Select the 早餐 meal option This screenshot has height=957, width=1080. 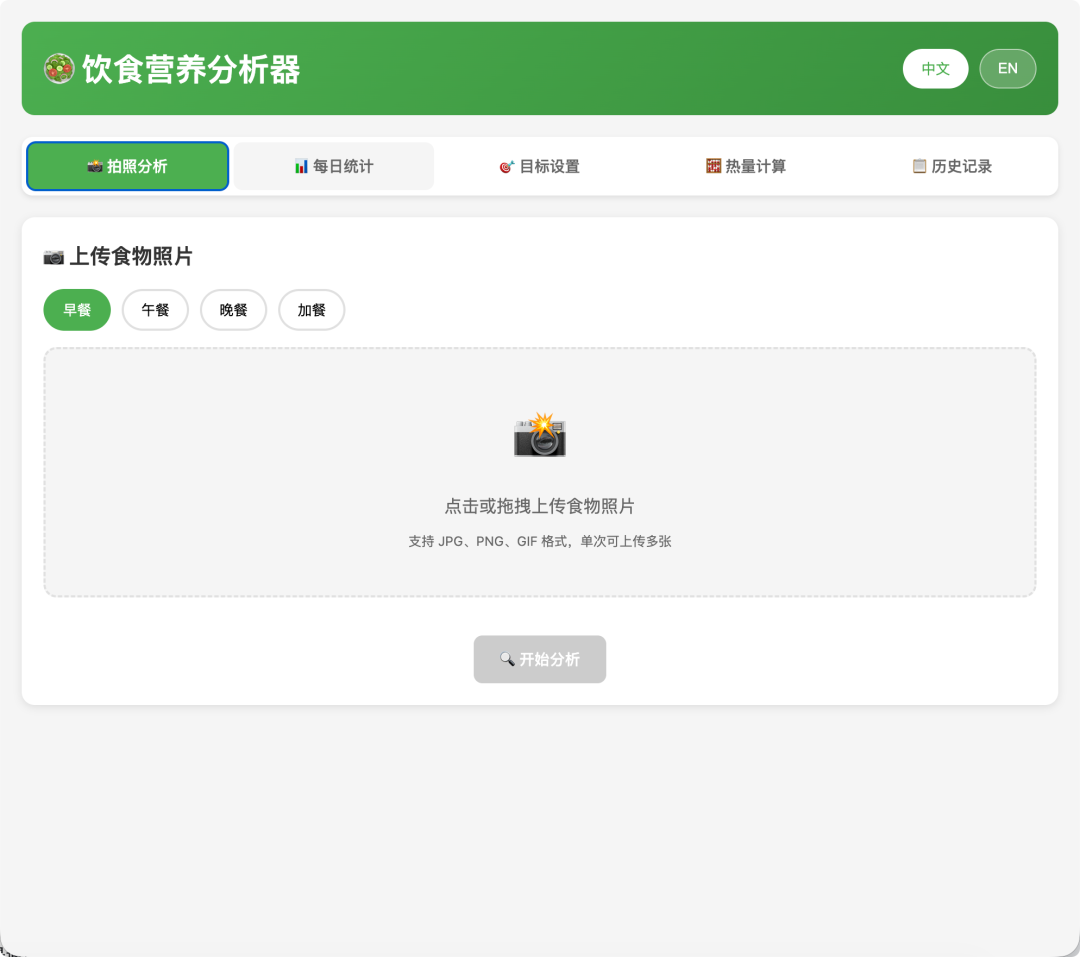(x=77, y=310)
